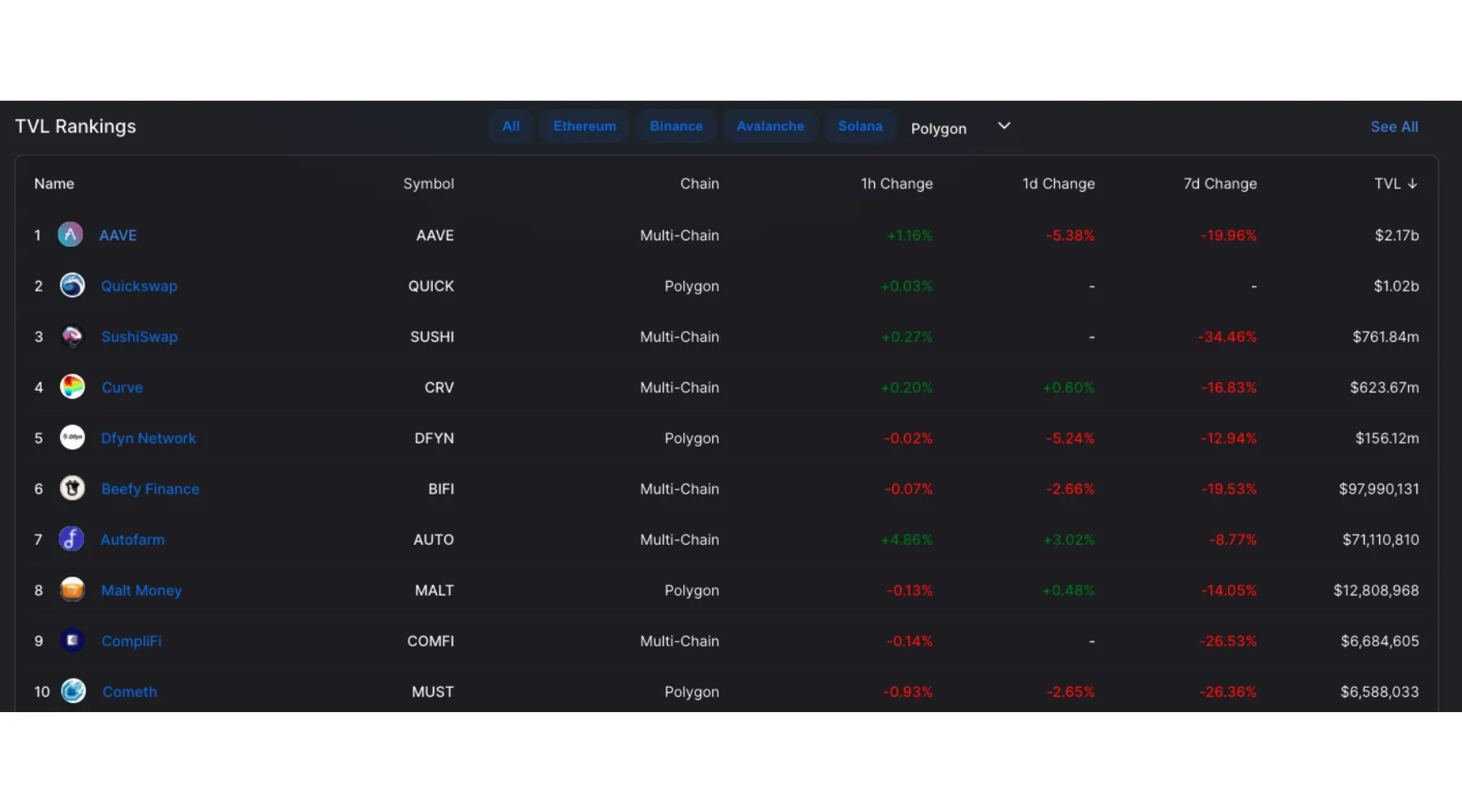Sort table by 7d Change header

click(1220, 184)
